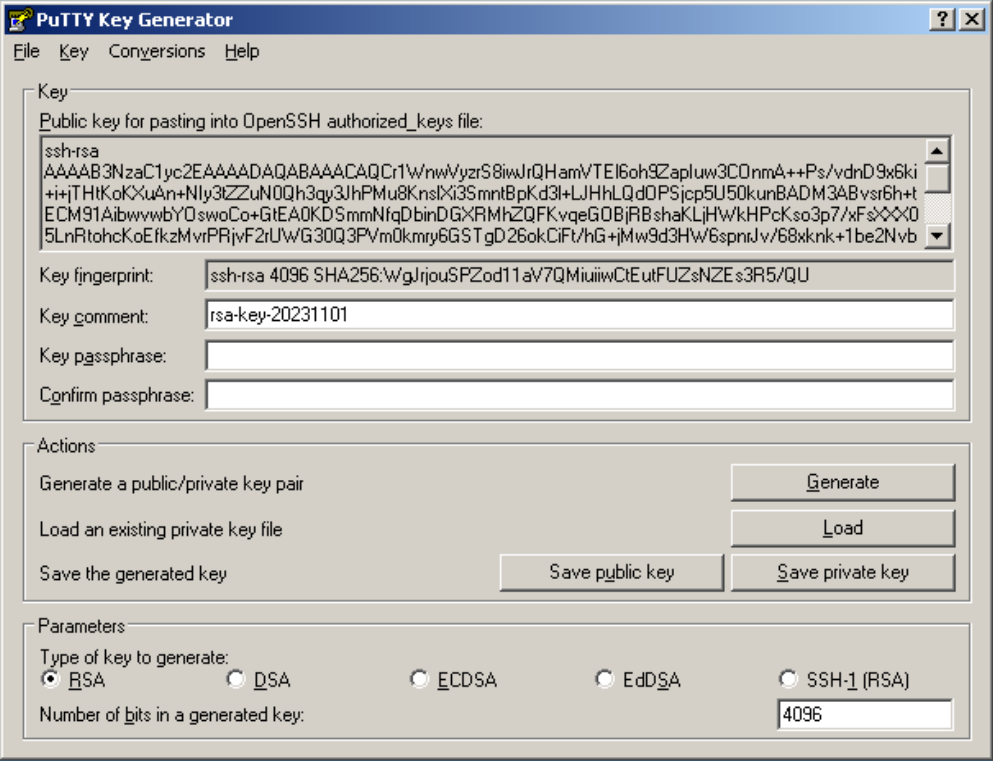Click the 'Key comment:' label

point(94,315)
